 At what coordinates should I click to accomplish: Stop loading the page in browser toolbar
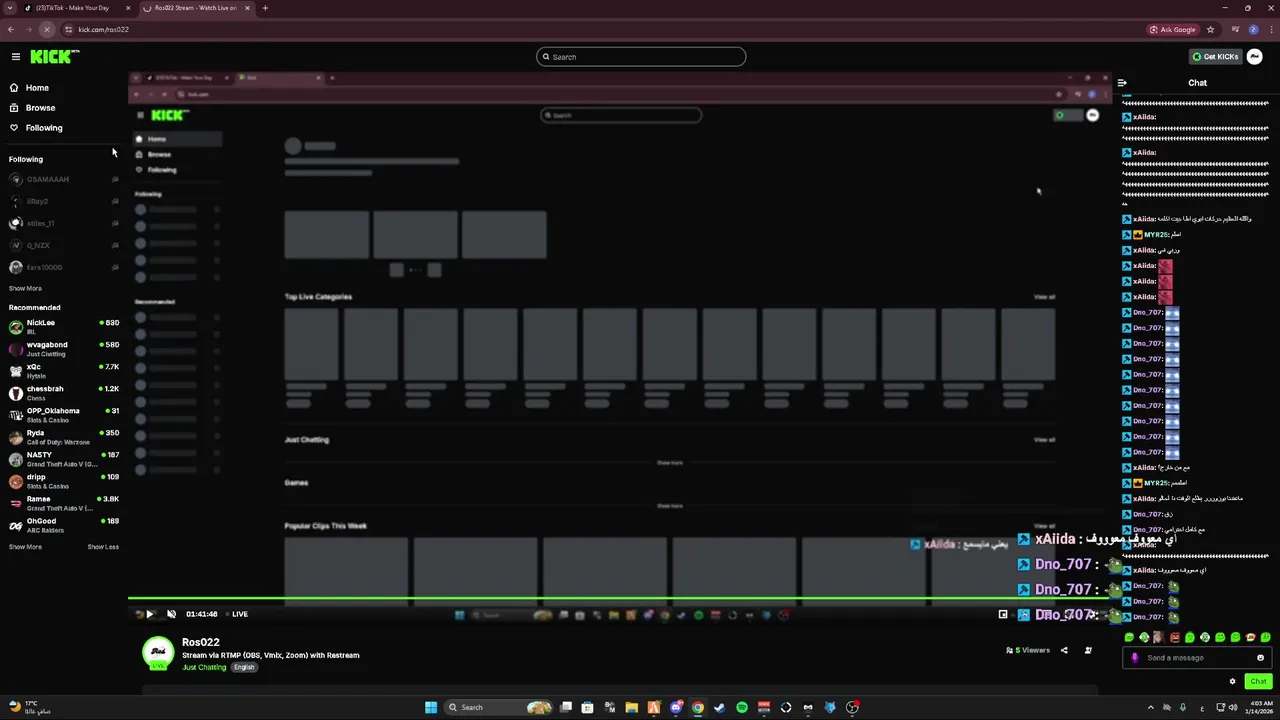(x=46, y=29)
